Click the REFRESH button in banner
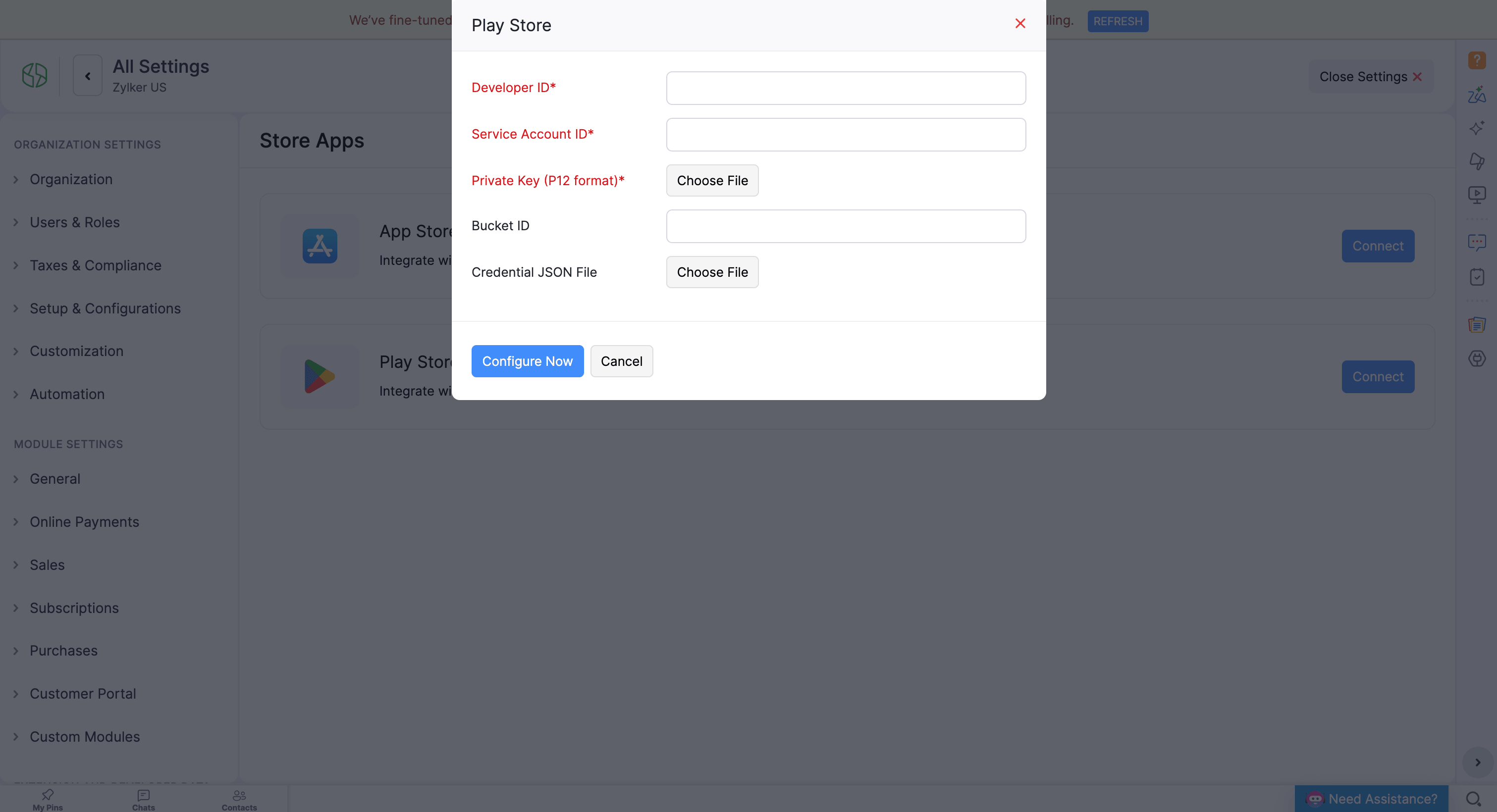 1118,21
